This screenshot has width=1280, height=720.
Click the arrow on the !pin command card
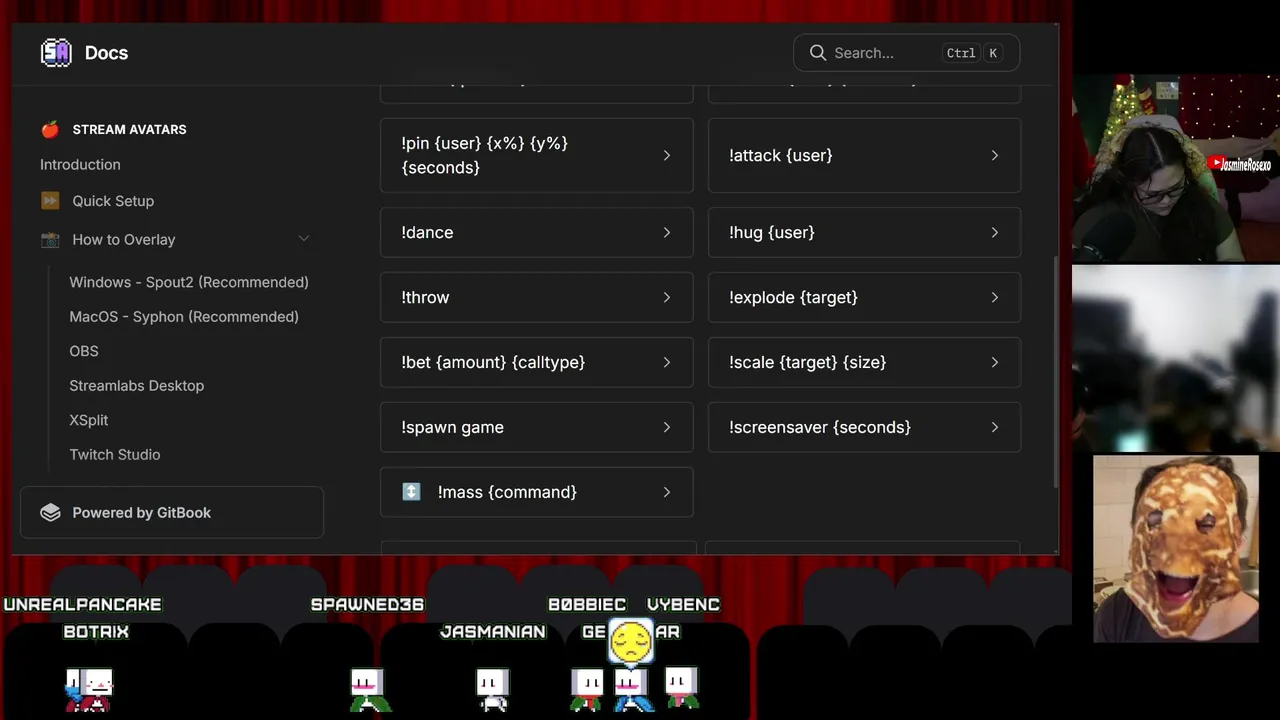(x=667, y=155)
